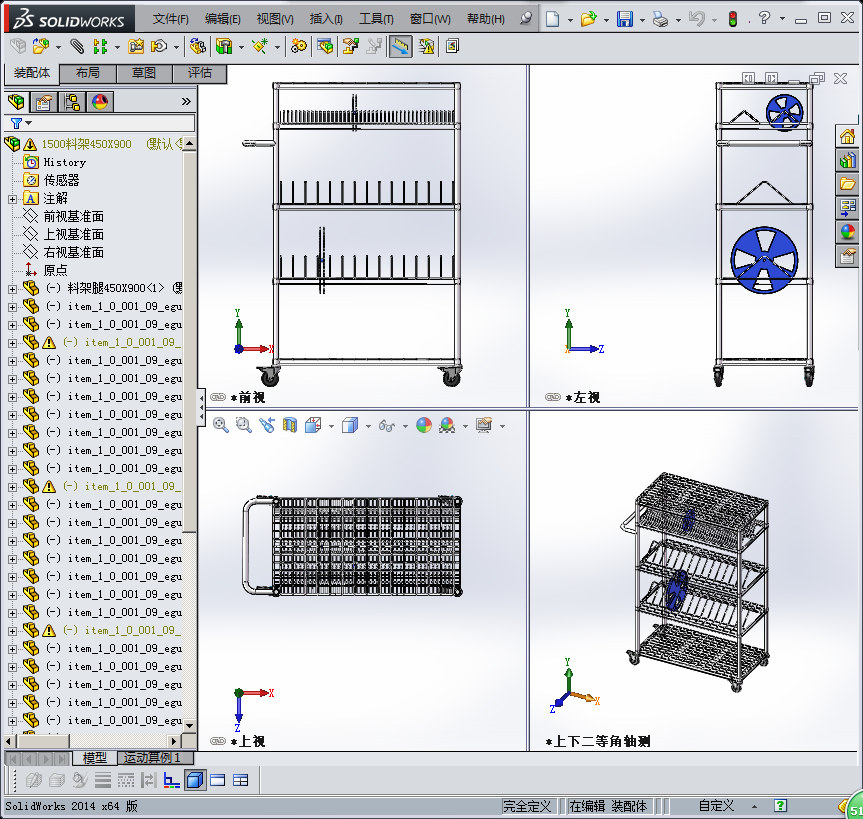Click the Print icon
Screen dimensions: 863x819
pos(660,19)
